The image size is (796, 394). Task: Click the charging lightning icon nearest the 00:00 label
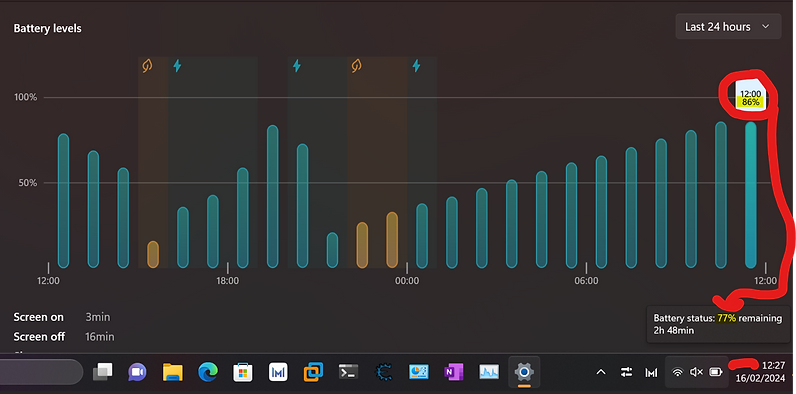click(x=416, y=65)
